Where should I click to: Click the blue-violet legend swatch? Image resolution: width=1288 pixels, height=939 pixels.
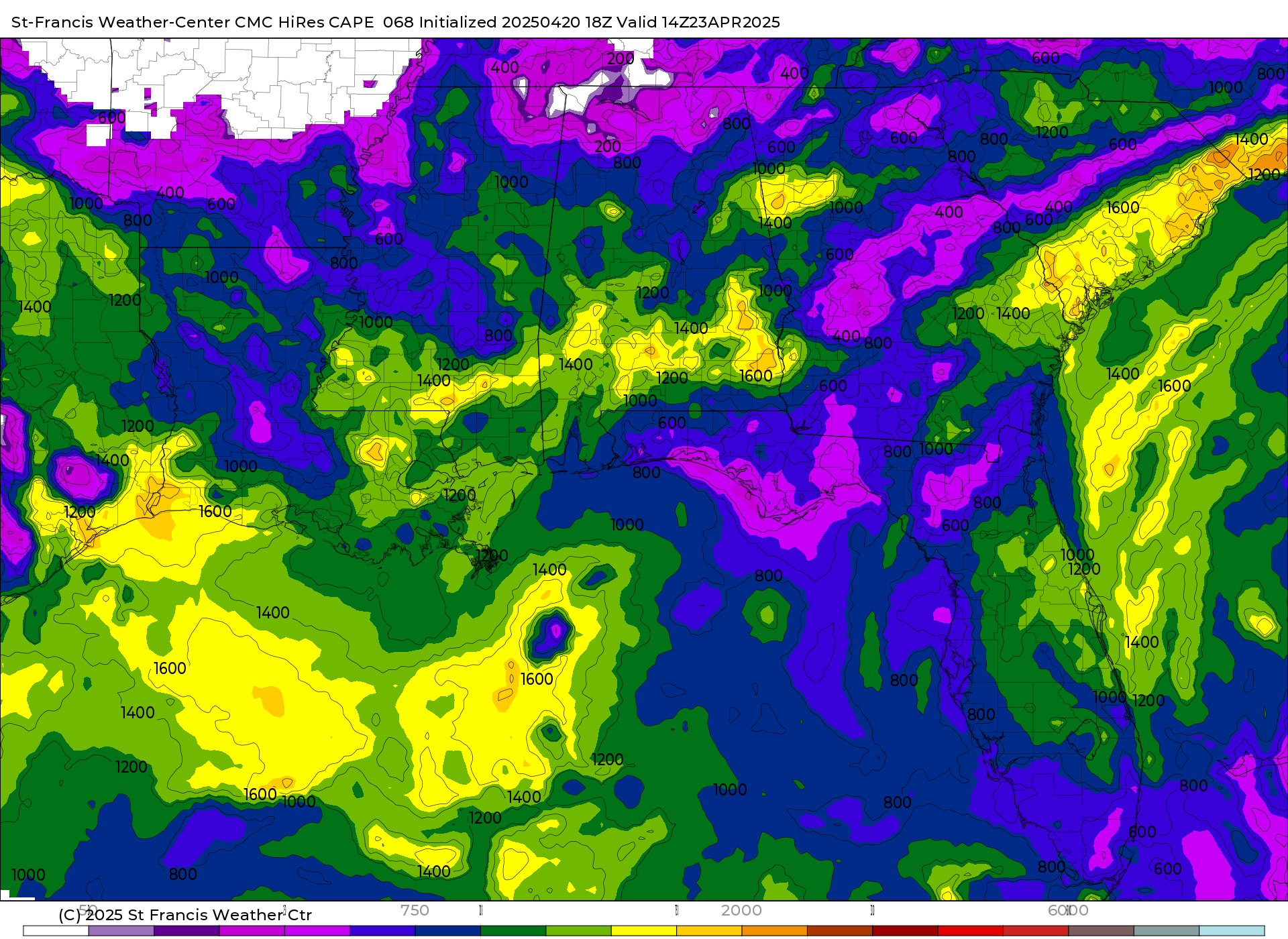382,931
